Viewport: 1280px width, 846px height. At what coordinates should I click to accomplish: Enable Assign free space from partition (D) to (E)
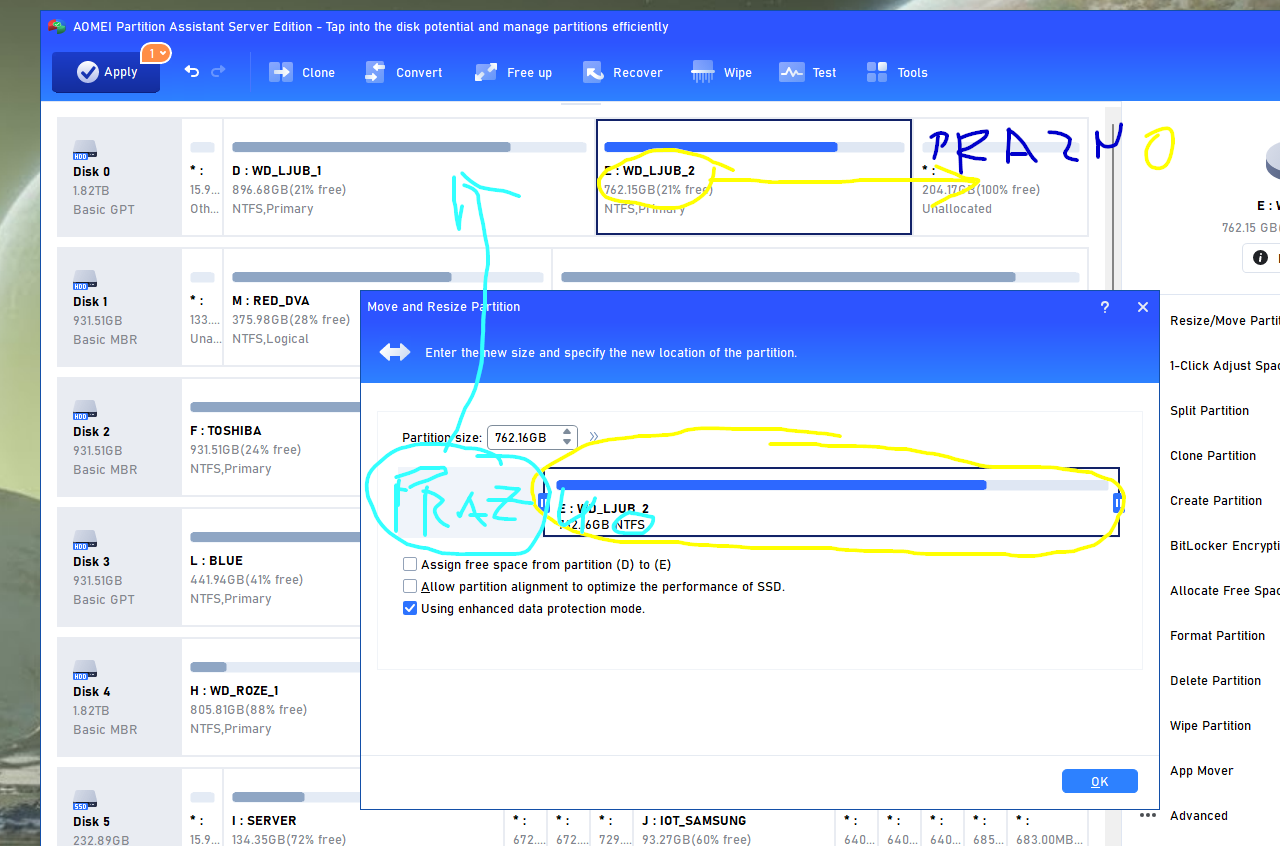[410, 565]
